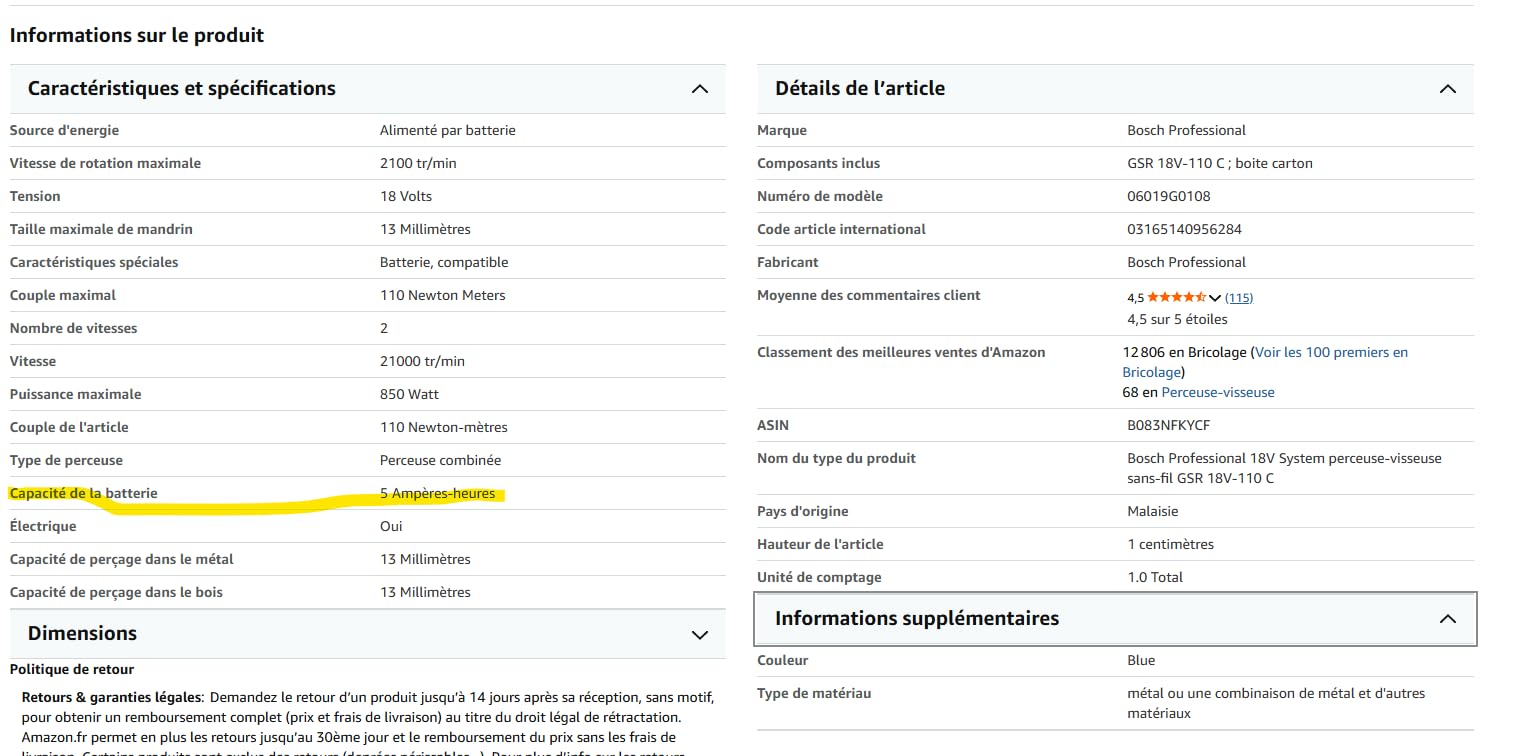Click the Fabricant row label

788,263
